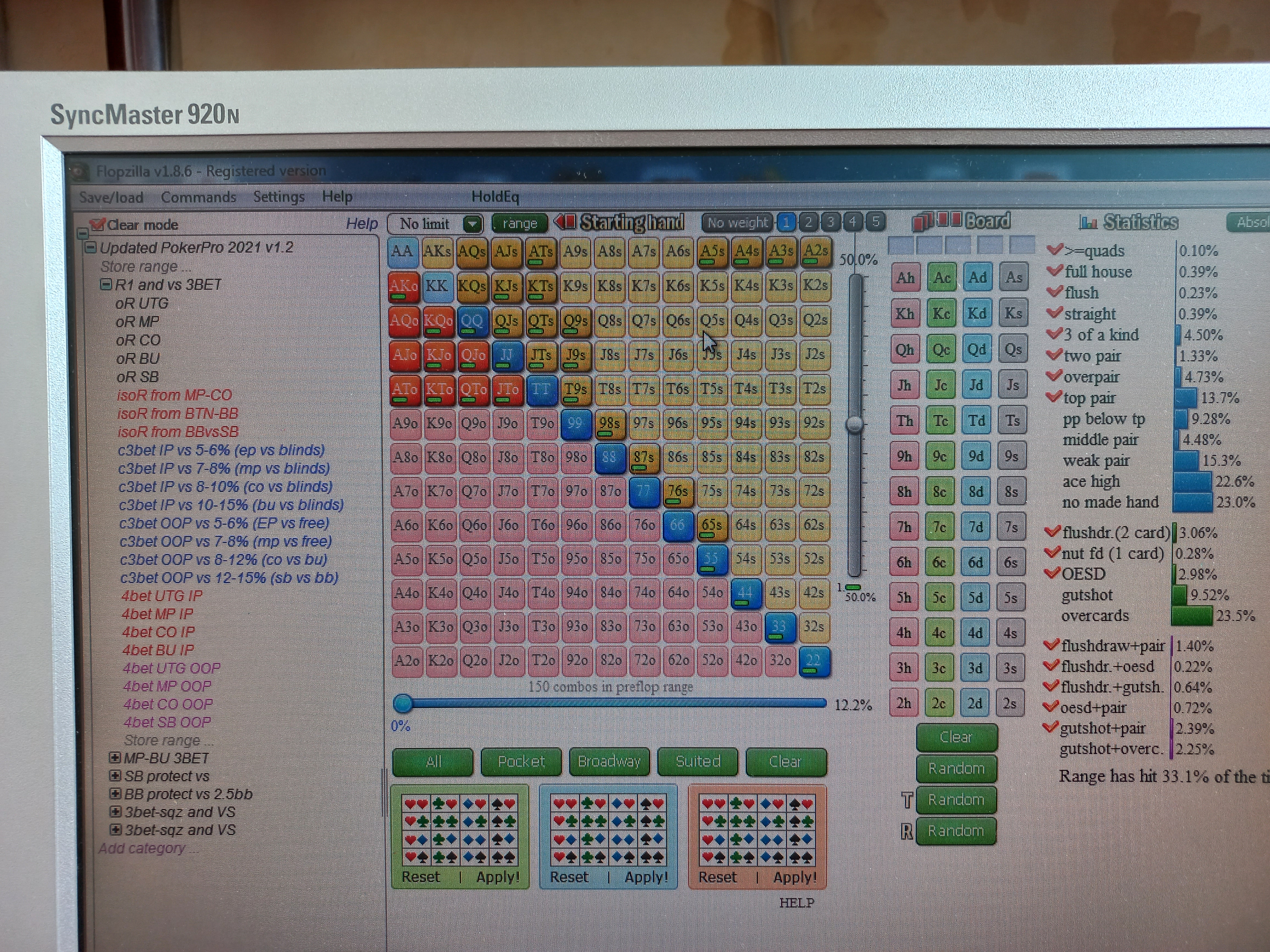Collapse the range tree panel minus box
Screen dimensions: 1270x952
pyautogui.click(x=83, y=233)
